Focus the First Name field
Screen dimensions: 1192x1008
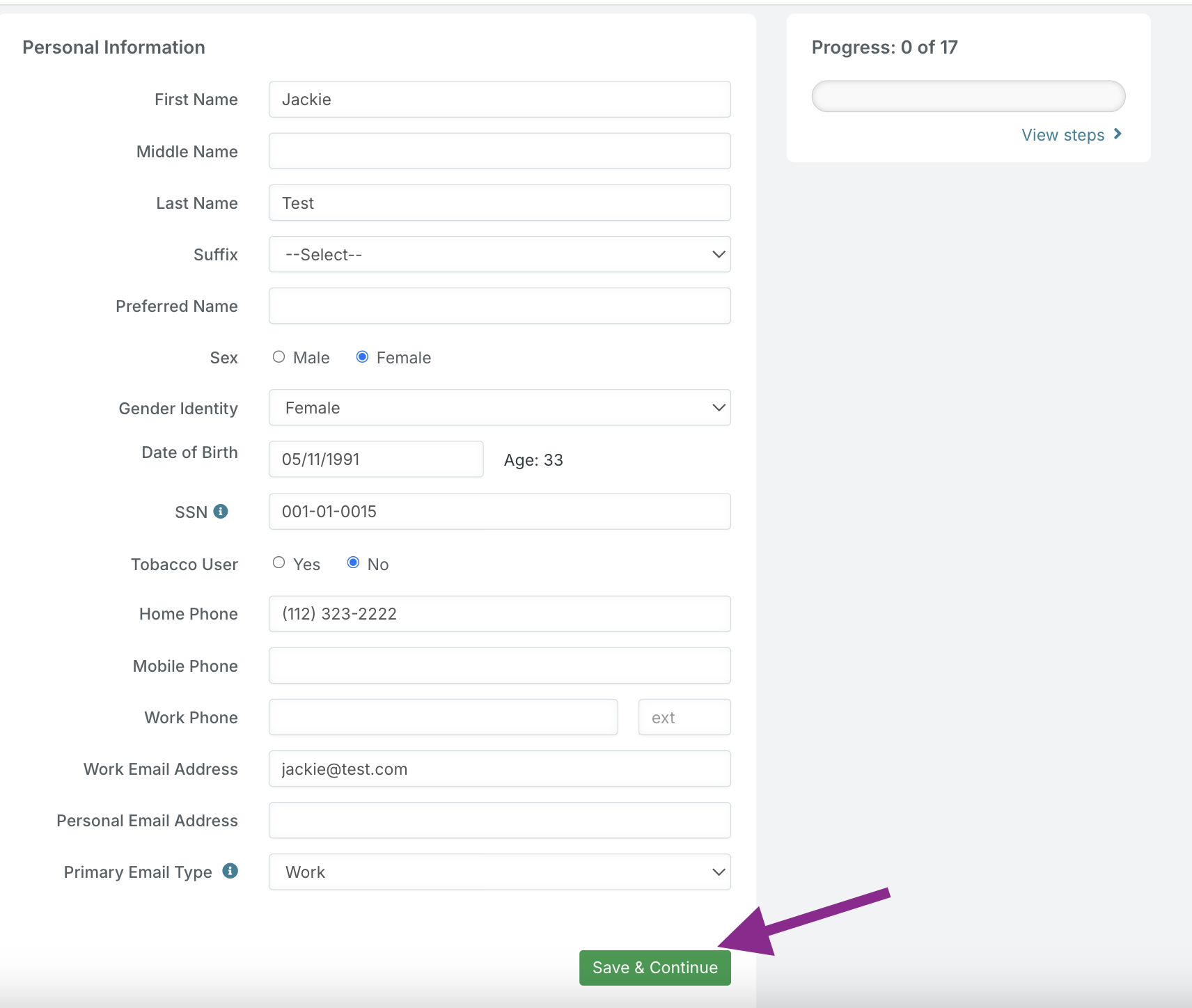tap(499, 100)
